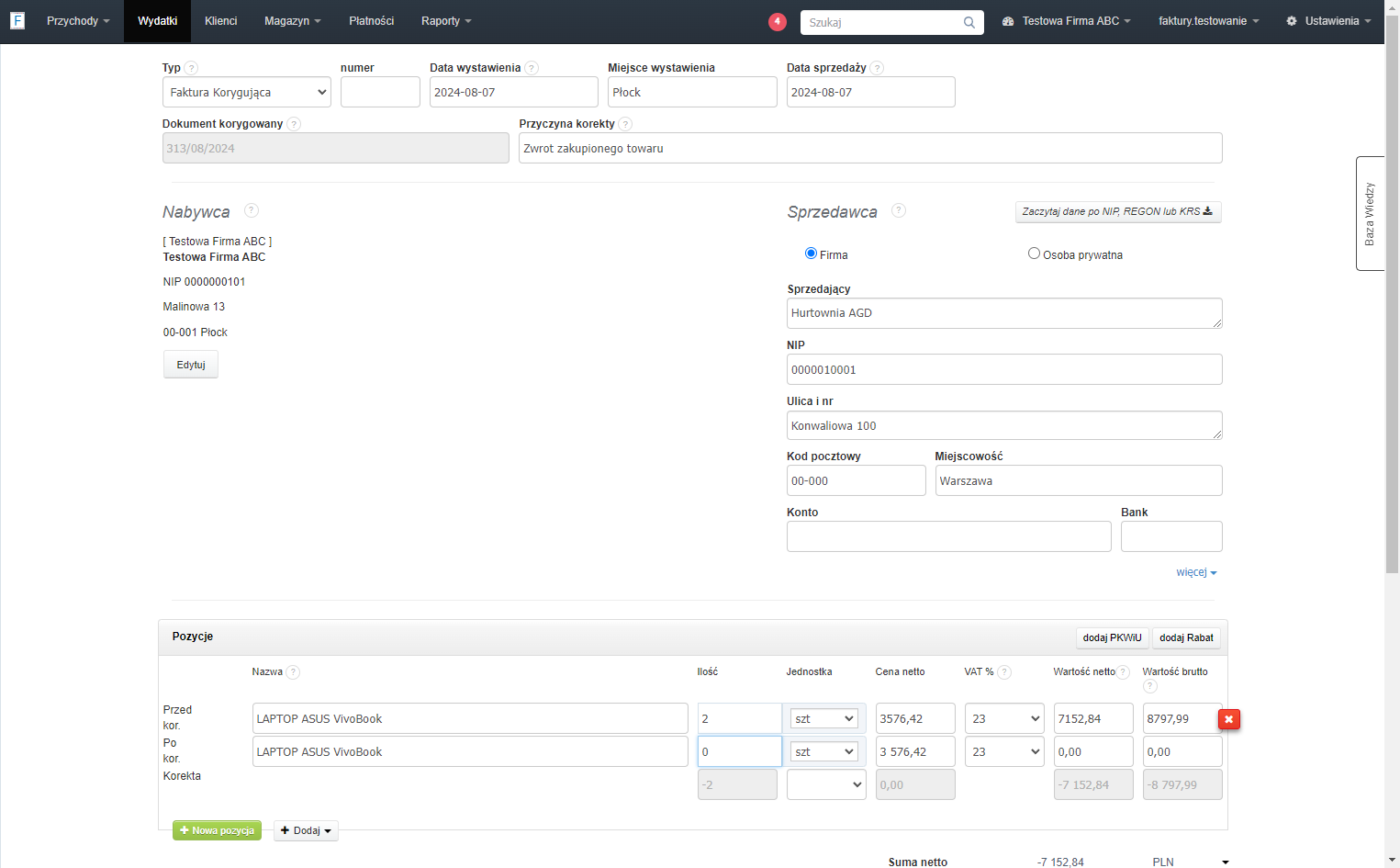Open the Raporty menu

446,21
